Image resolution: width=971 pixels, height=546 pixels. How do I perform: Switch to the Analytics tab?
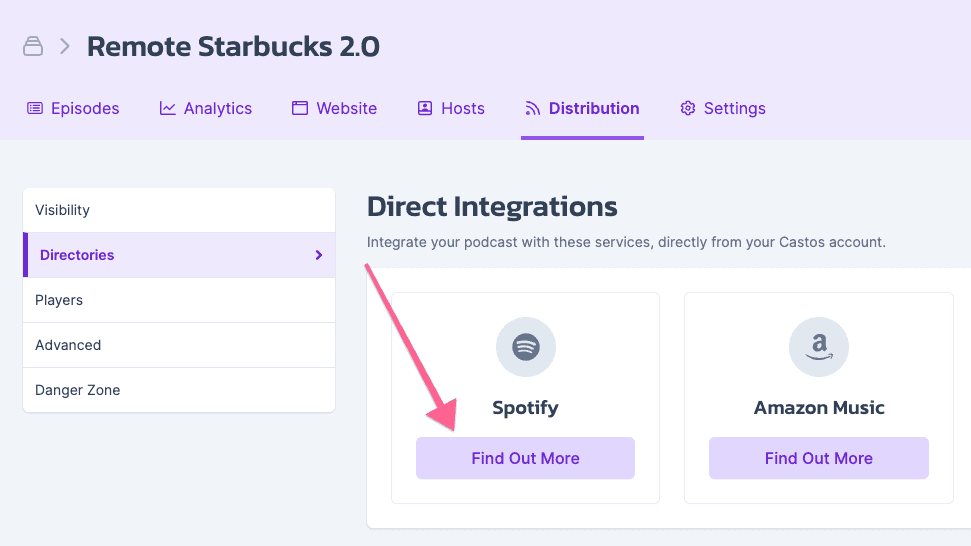coord(206,108)
